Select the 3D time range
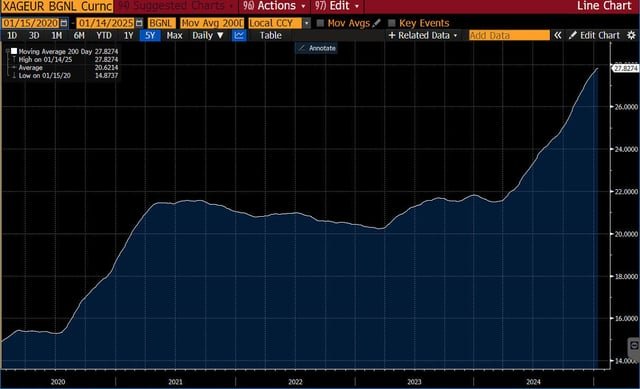The height and width of the screenshot is (389, 640). pyautogui.click(x=34, y=36)
